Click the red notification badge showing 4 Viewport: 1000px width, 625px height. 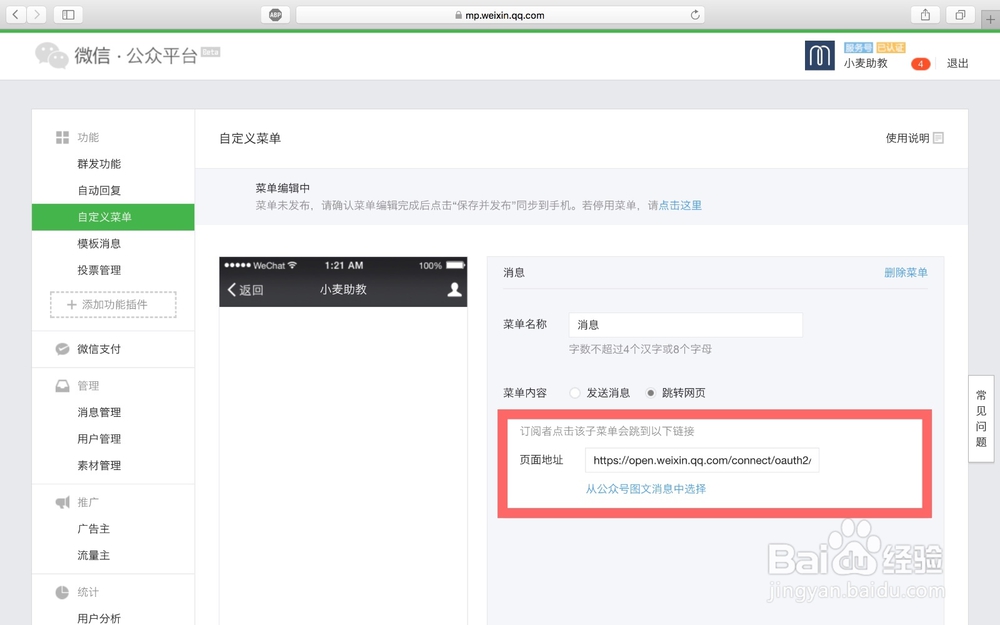click(x=920, y=63)
